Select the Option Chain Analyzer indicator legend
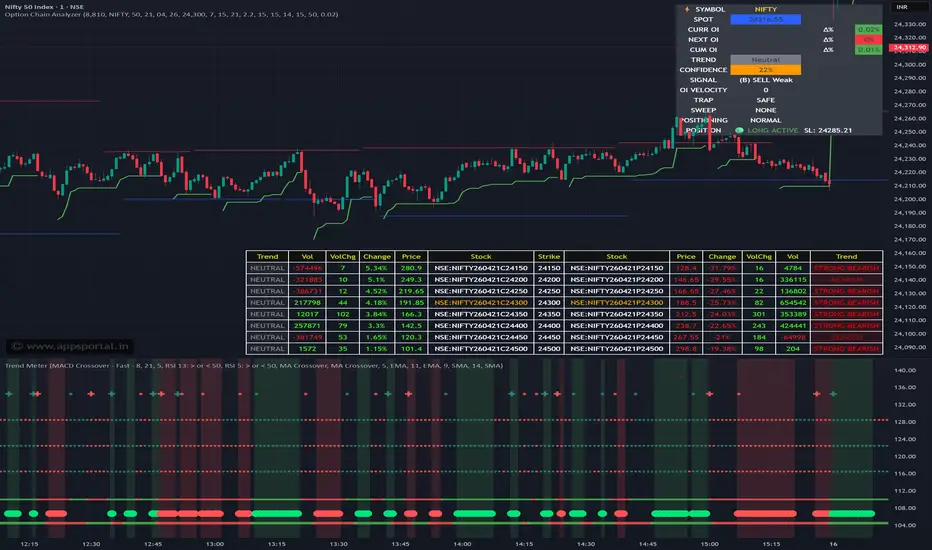This screenshot has width=932, height=550. (x=171, y=14)
